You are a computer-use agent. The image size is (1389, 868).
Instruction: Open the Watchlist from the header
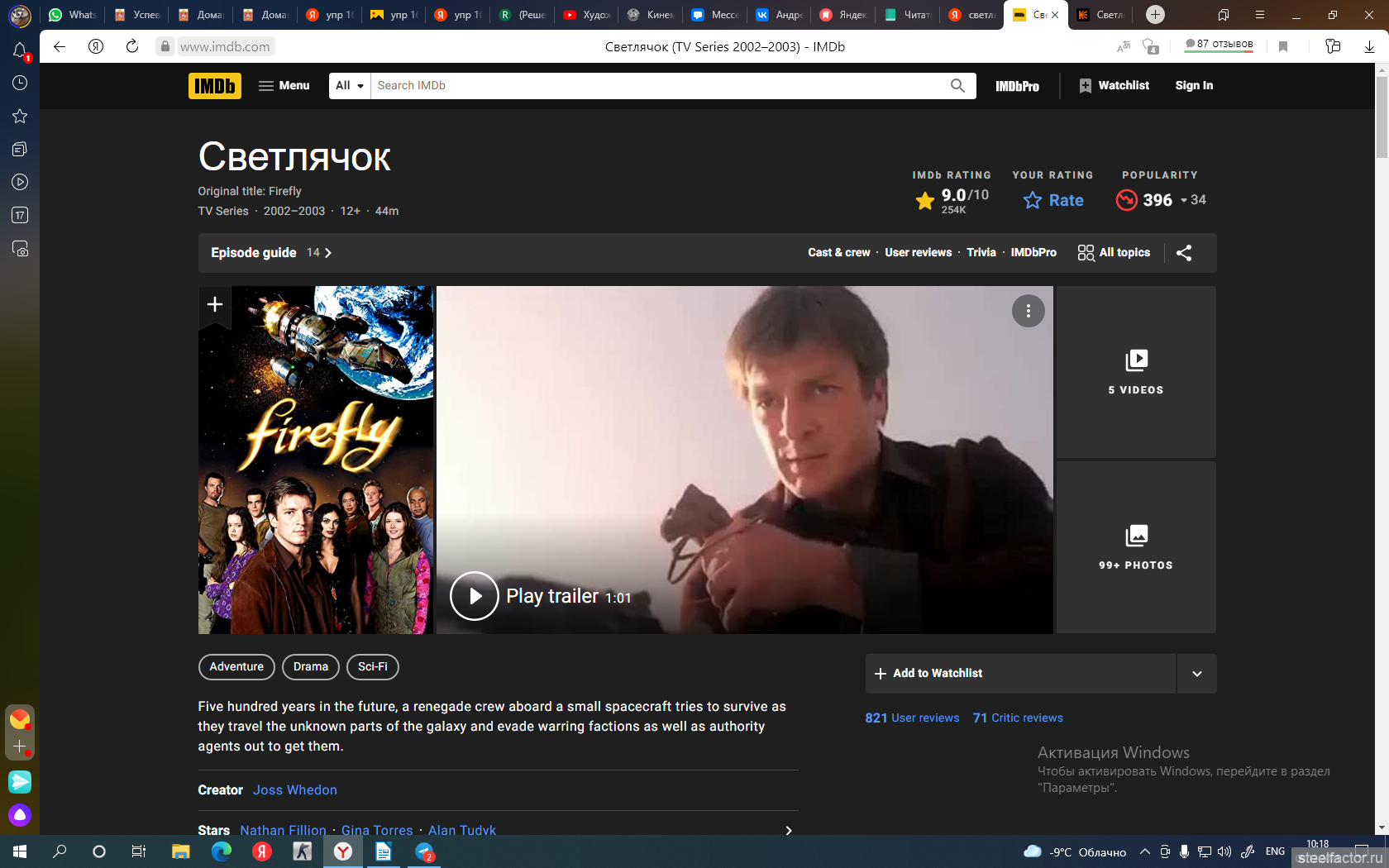tap(1115, 86)
